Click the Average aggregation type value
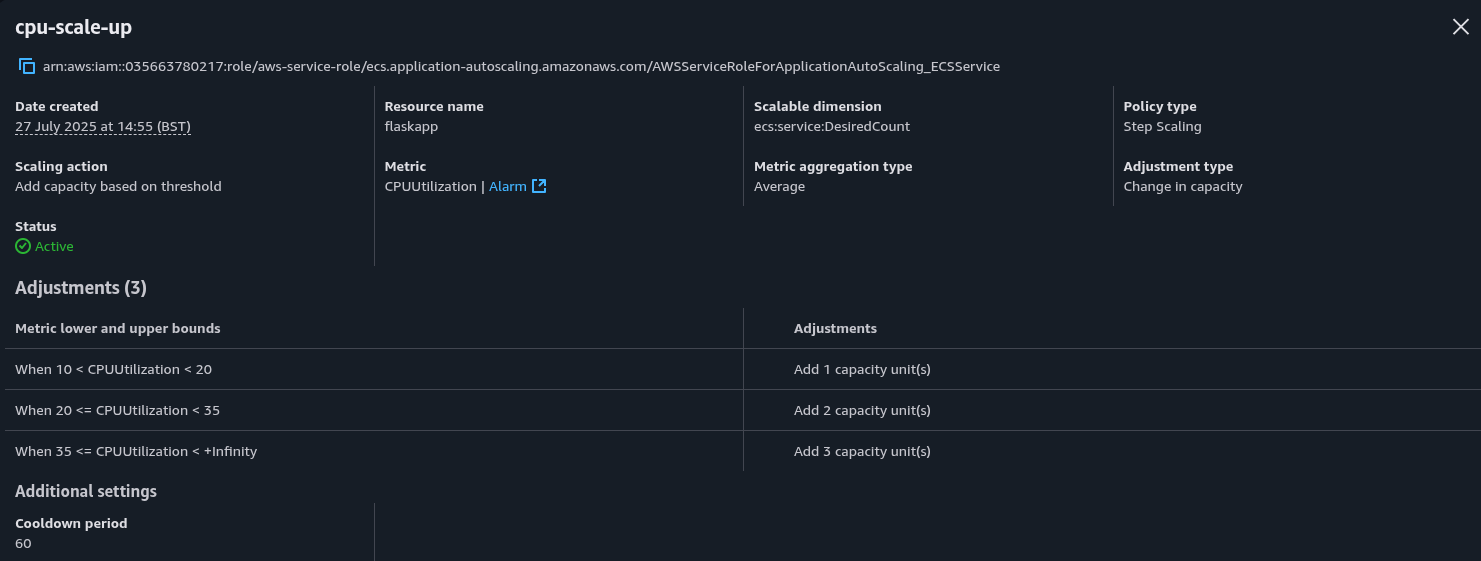 [x=779, y=186]
